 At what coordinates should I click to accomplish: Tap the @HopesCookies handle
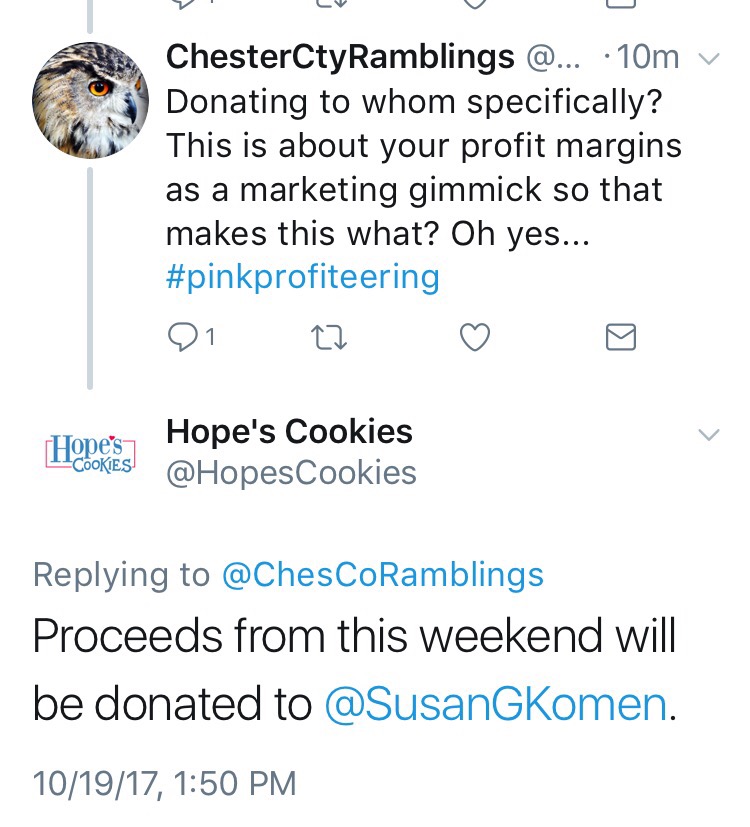click(x=291, y=472)
